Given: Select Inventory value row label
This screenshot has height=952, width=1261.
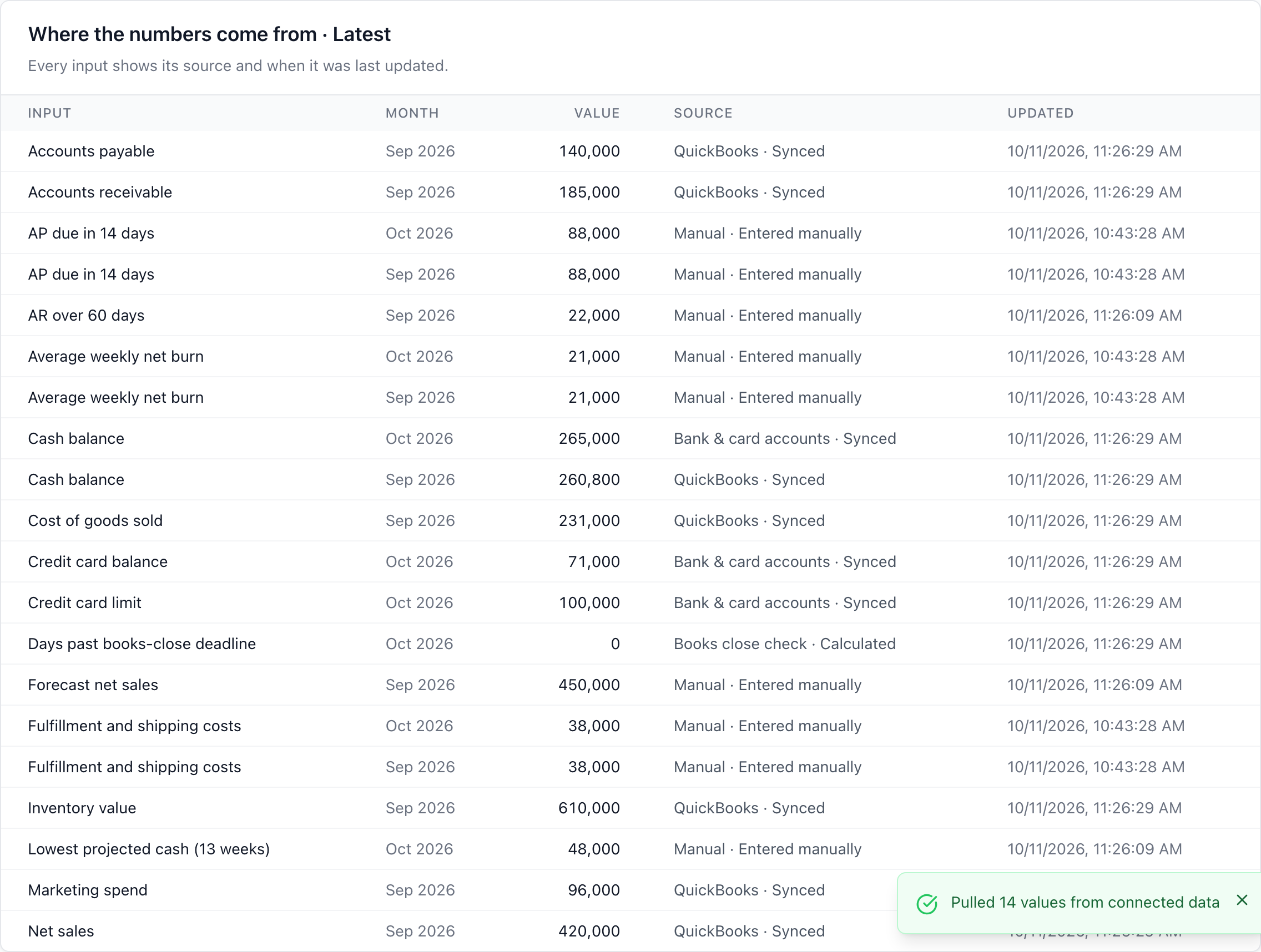Looking at the screenshot, I should click(82, 808).
